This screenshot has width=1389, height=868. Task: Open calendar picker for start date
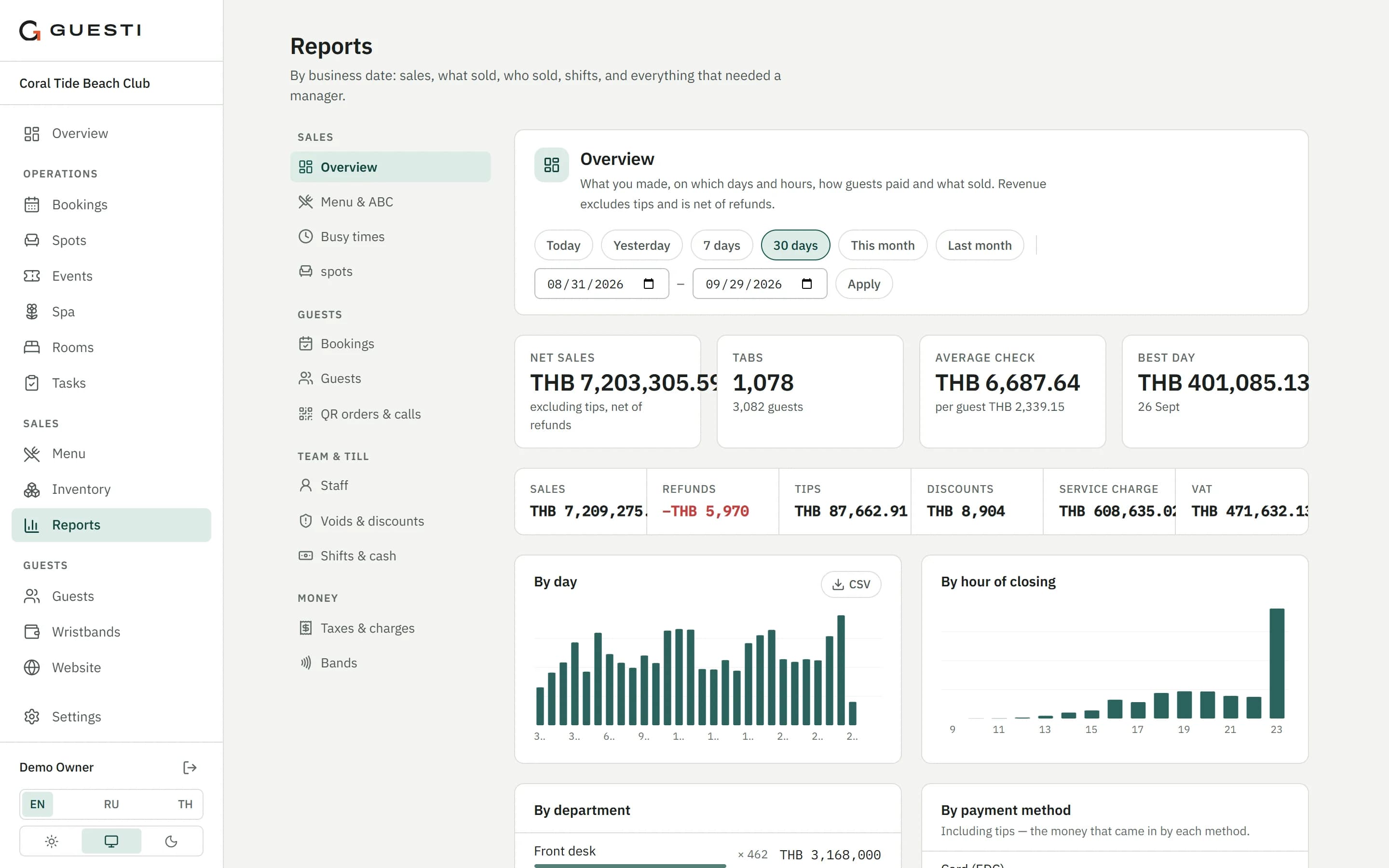click(649, 284)
